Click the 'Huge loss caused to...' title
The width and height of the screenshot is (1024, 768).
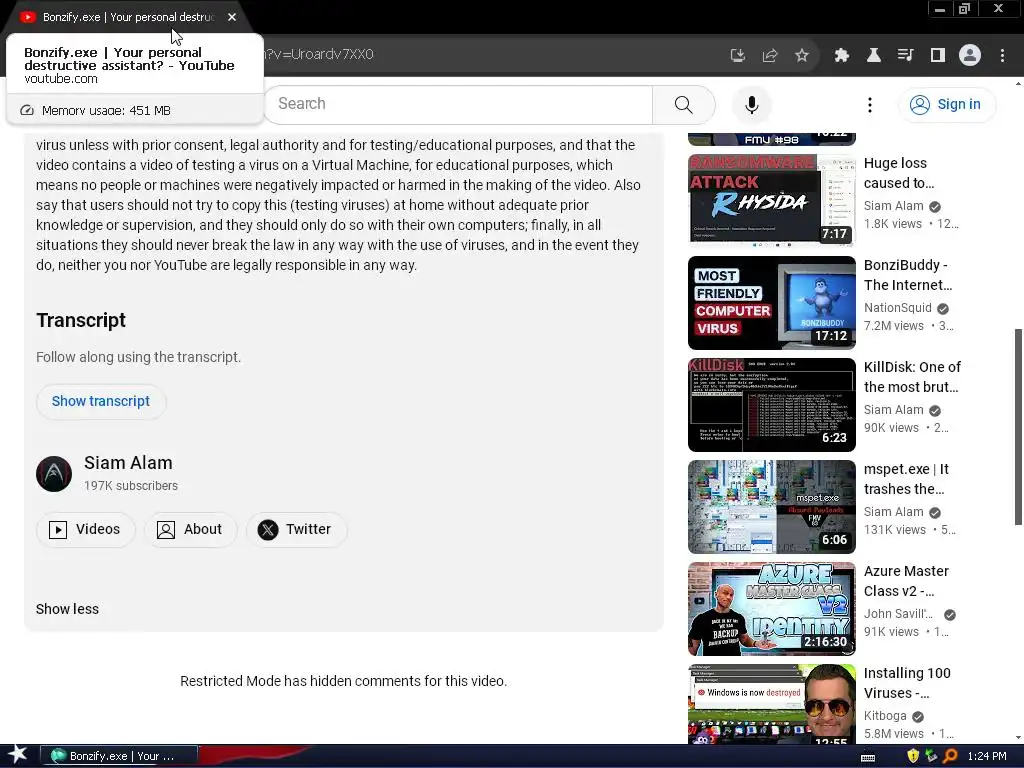899,173
